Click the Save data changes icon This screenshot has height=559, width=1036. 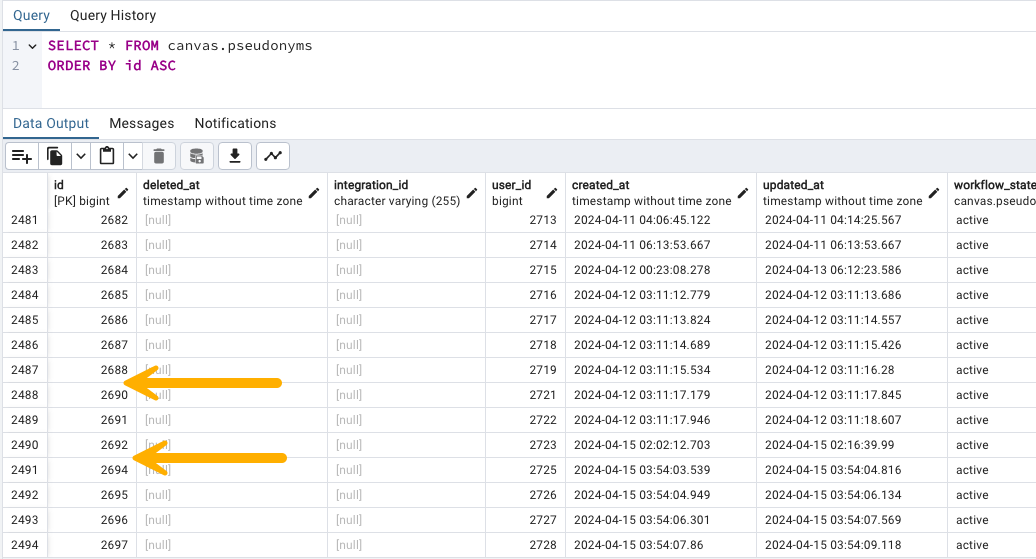pyautogui.click(x=197, y=157)
